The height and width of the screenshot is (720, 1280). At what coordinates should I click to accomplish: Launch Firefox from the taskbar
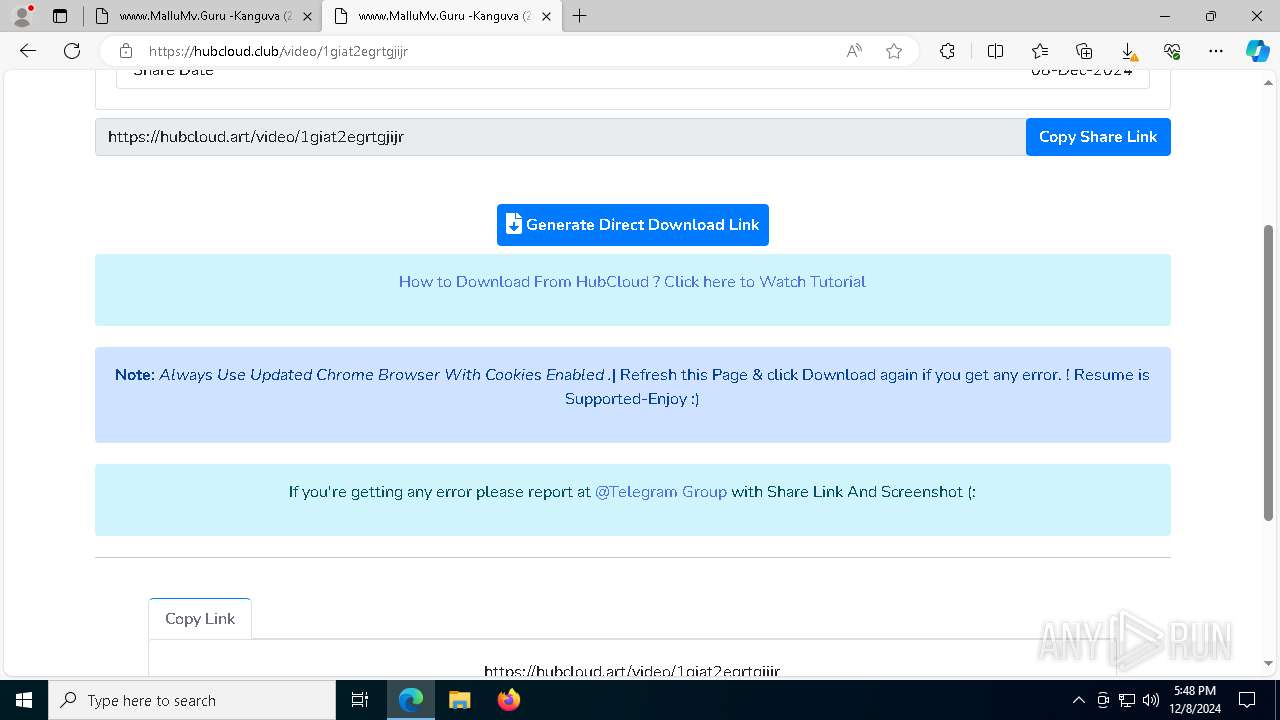coord(508,700)
